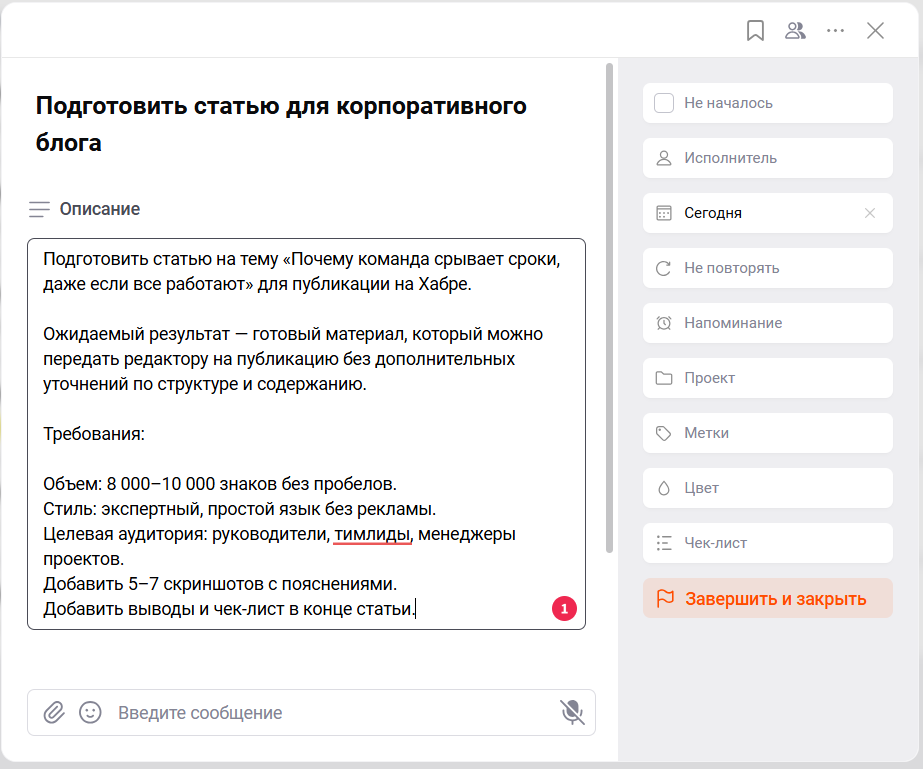Click the line 'Добавить 5–7 скриншотов с пояснениями.'

220,584
